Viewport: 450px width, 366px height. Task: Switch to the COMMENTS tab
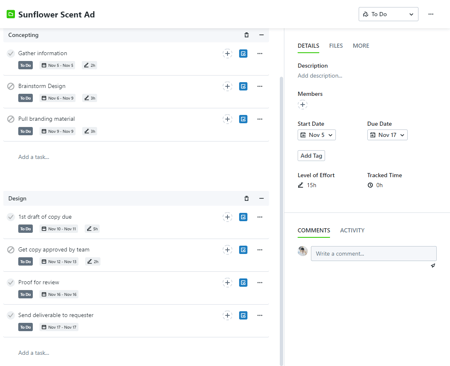[x=314, y=230]
